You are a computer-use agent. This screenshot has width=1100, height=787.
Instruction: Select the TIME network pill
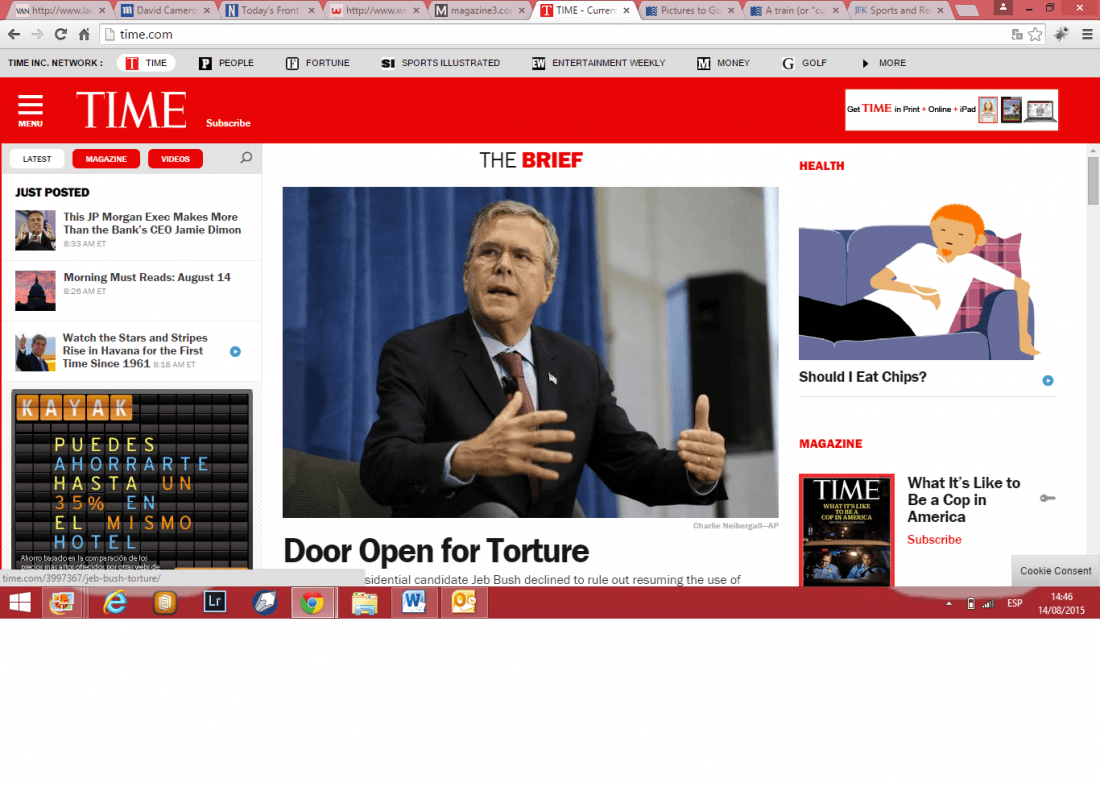[146, 63]
